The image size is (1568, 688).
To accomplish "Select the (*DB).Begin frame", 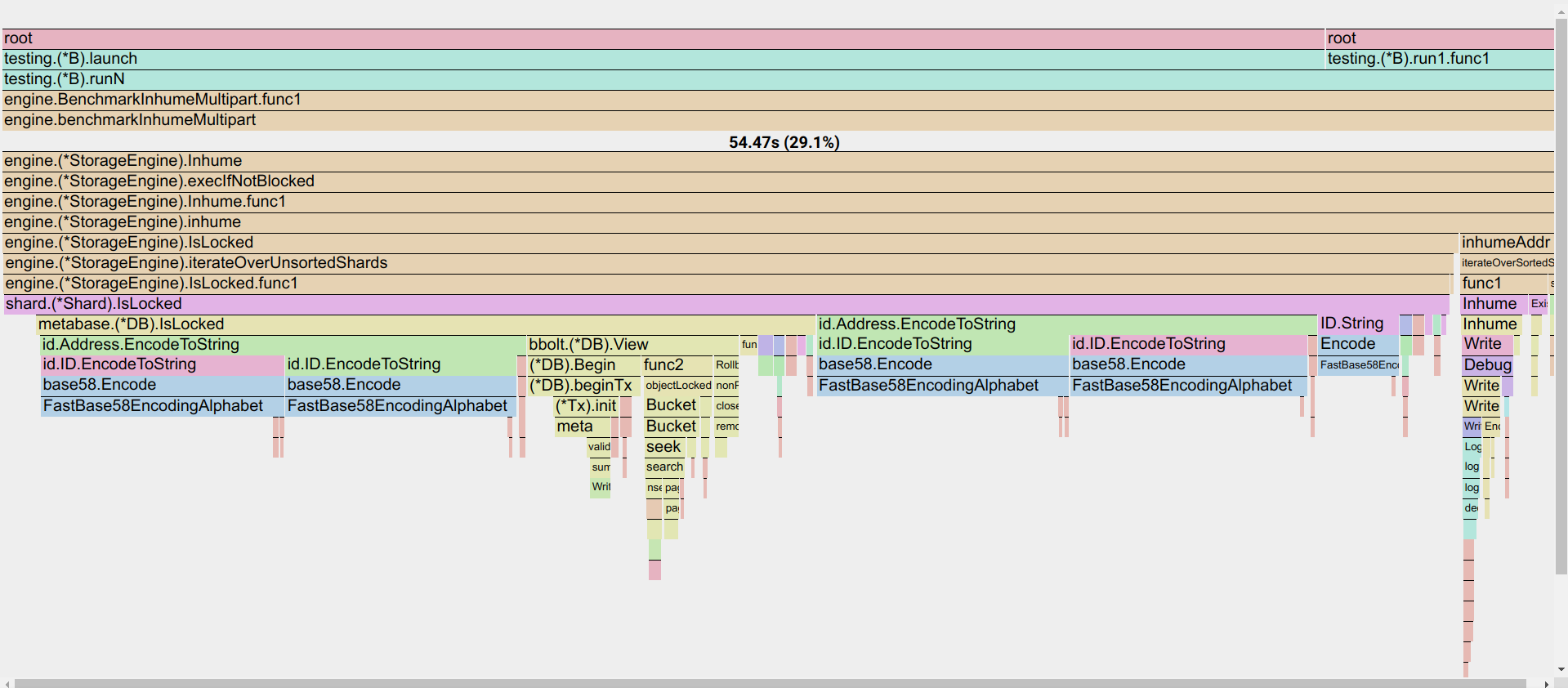I will (x=583, y=365).
